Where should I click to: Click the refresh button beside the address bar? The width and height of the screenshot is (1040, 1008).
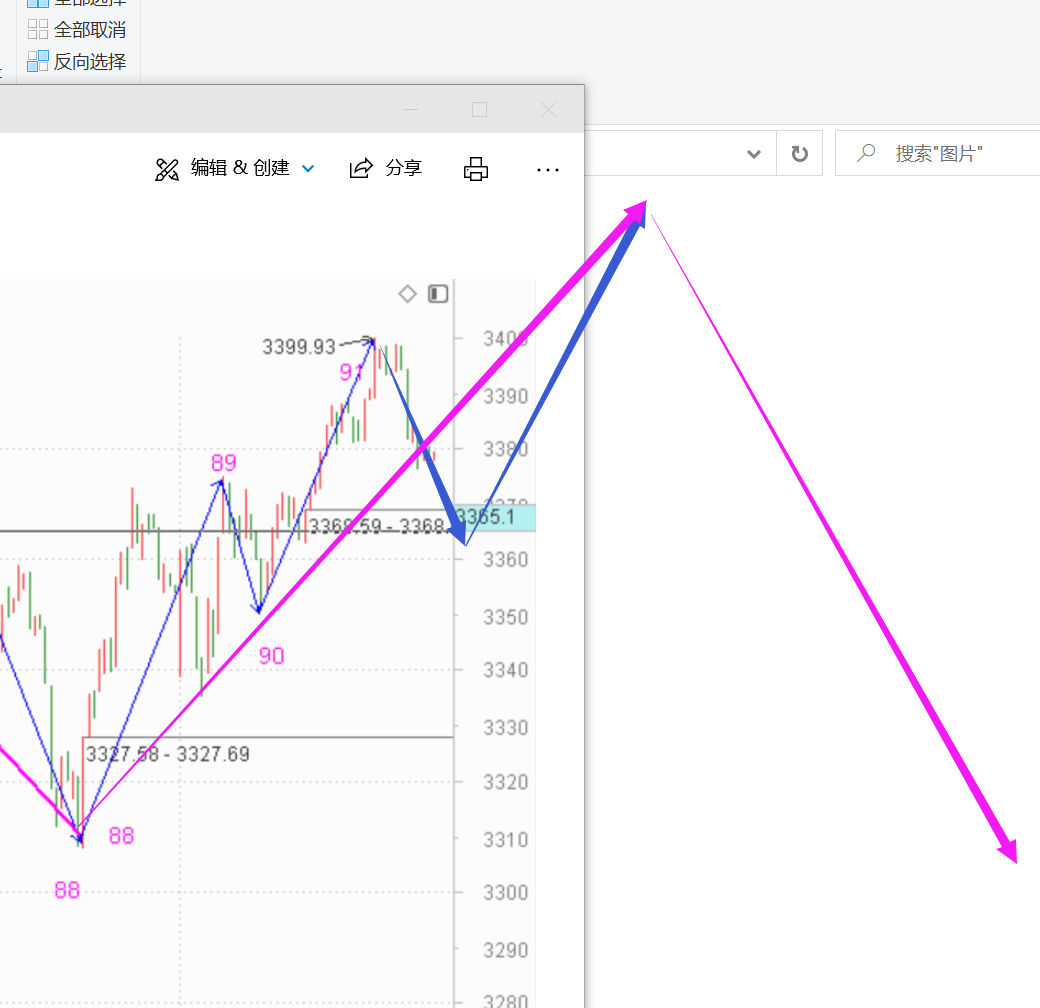pyautogui.click(x=799, y=154)
